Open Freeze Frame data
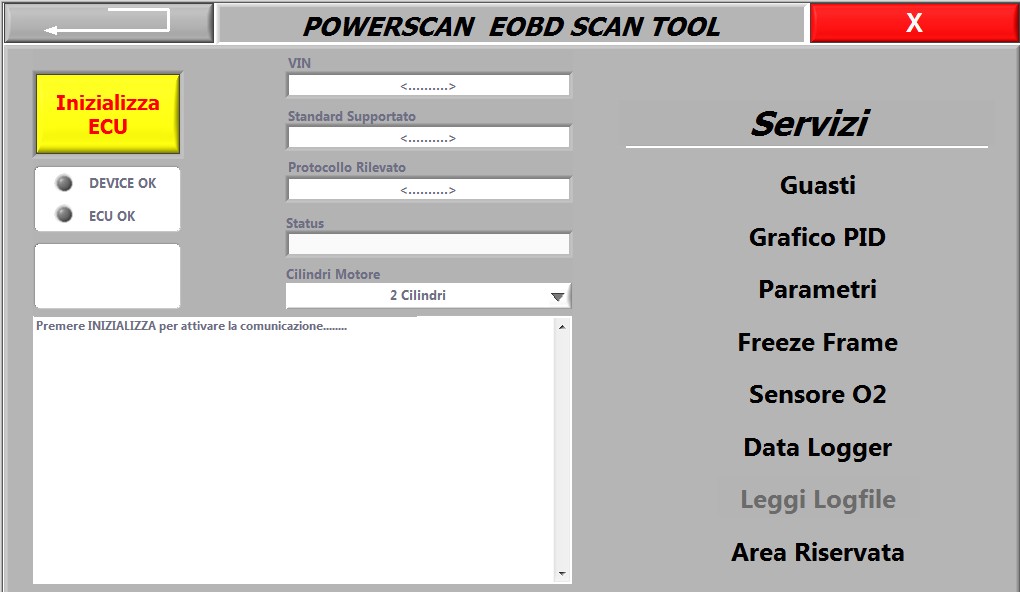 point(817,343)
